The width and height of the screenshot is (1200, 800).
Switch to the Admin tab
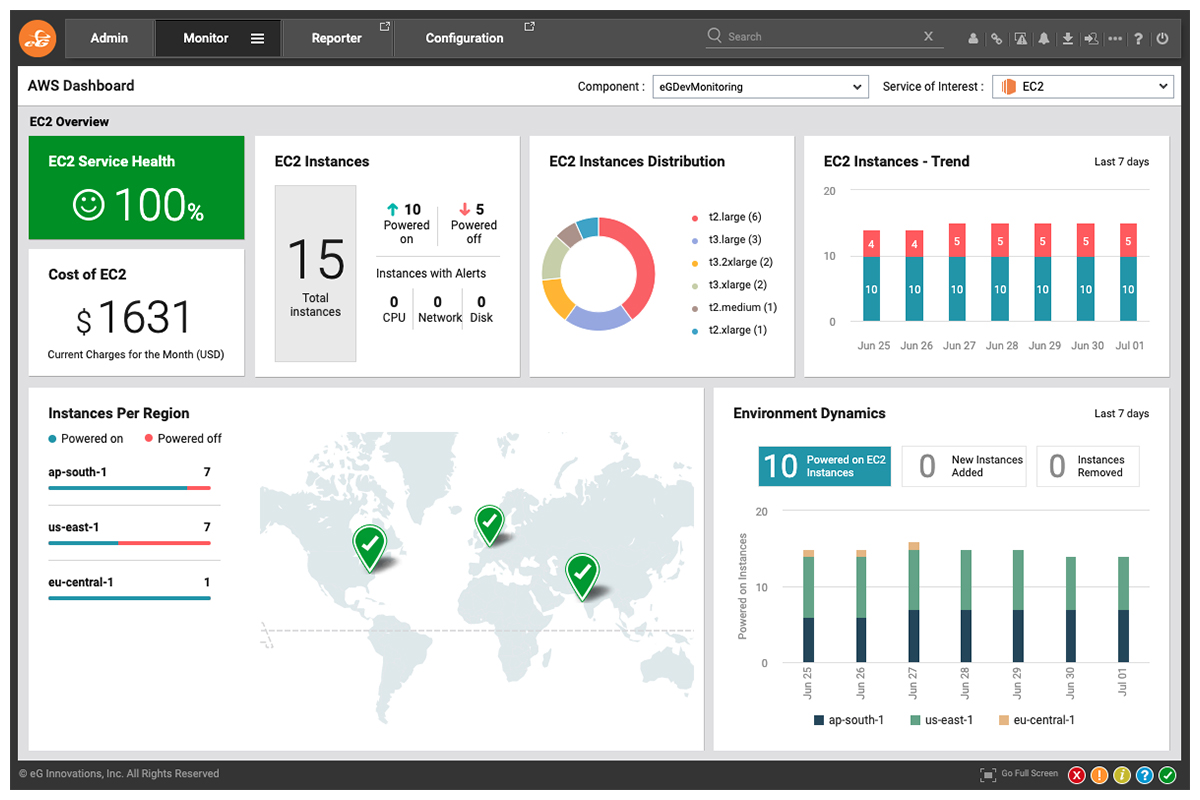pos(109,38)
